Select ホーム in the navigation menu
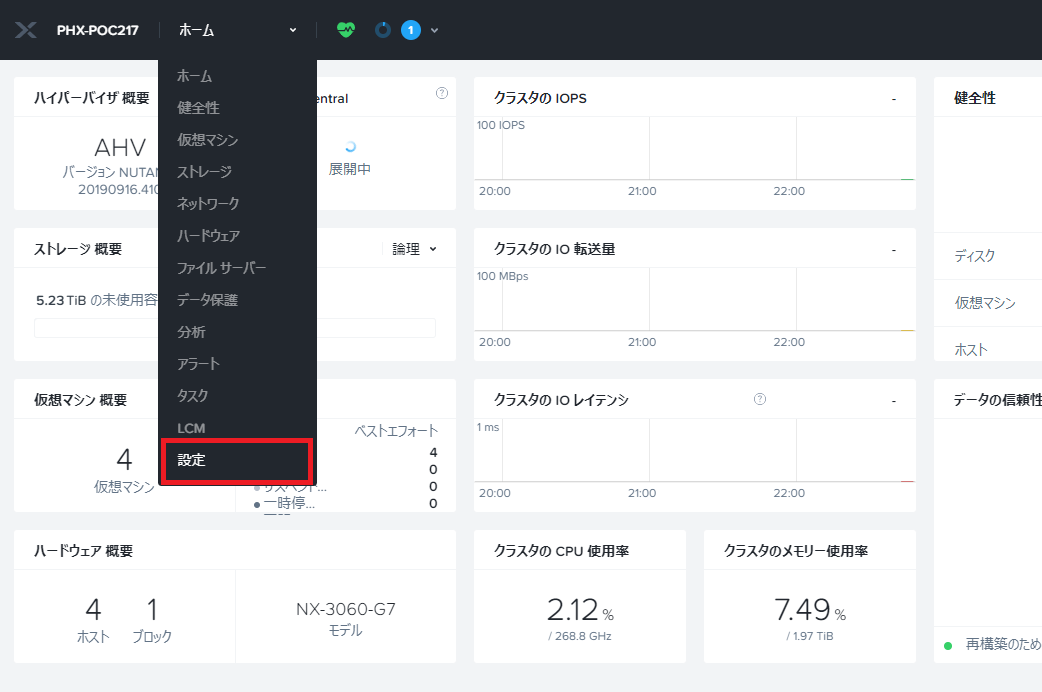 tap(194, 76)
